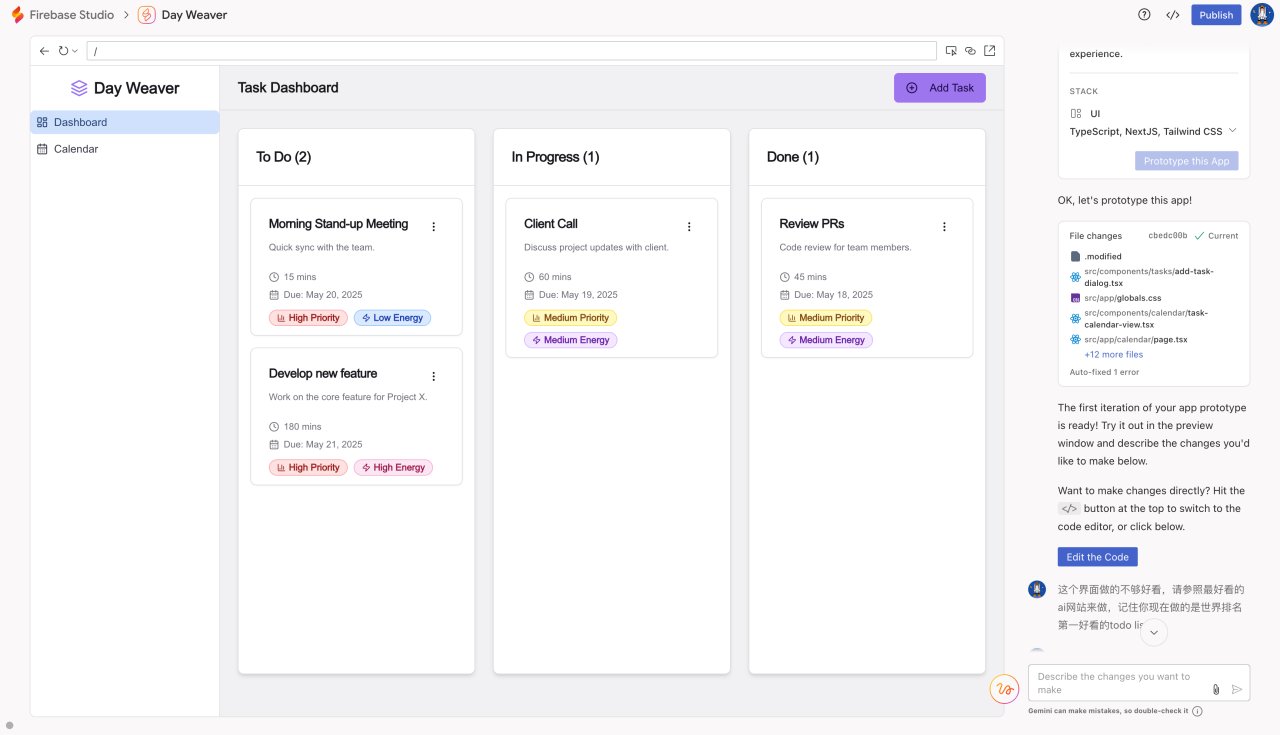Click the Add Task button
The image size is (1280, 735).
point(939,88)
